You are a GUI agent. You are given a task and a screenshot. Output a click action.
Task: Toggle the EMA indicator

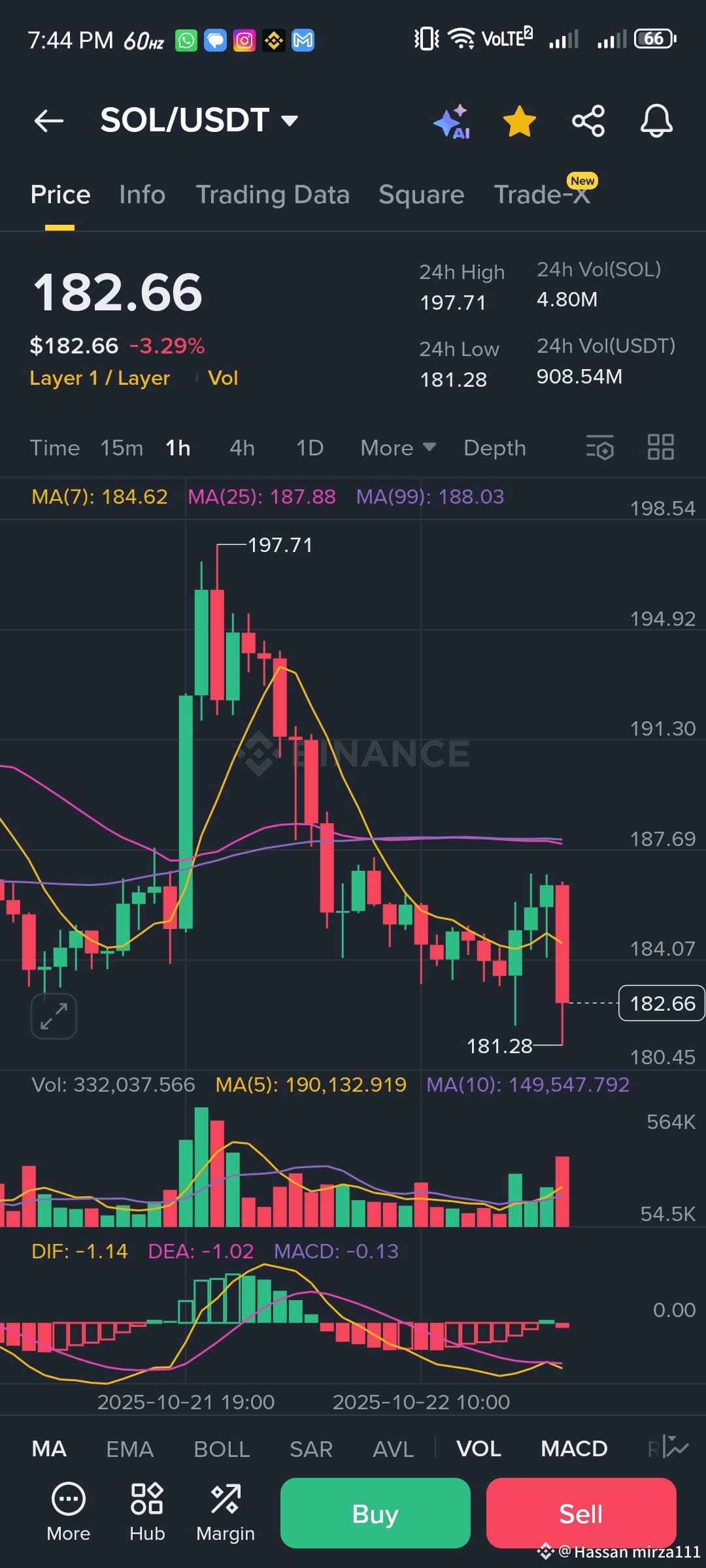pyautogui.click(x=129, y=1449)
